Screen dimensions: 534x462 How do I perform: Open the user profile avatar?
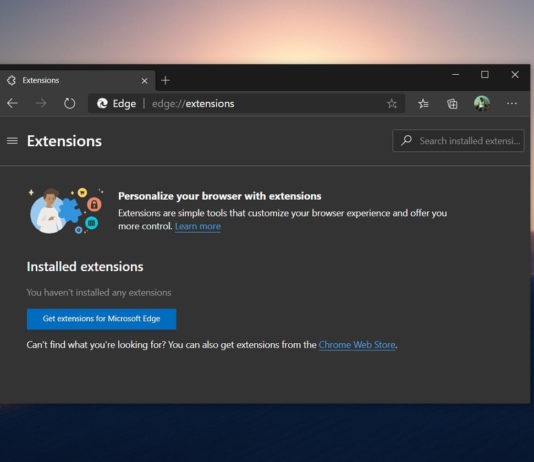pyautogui.click(x=482, y=103)
